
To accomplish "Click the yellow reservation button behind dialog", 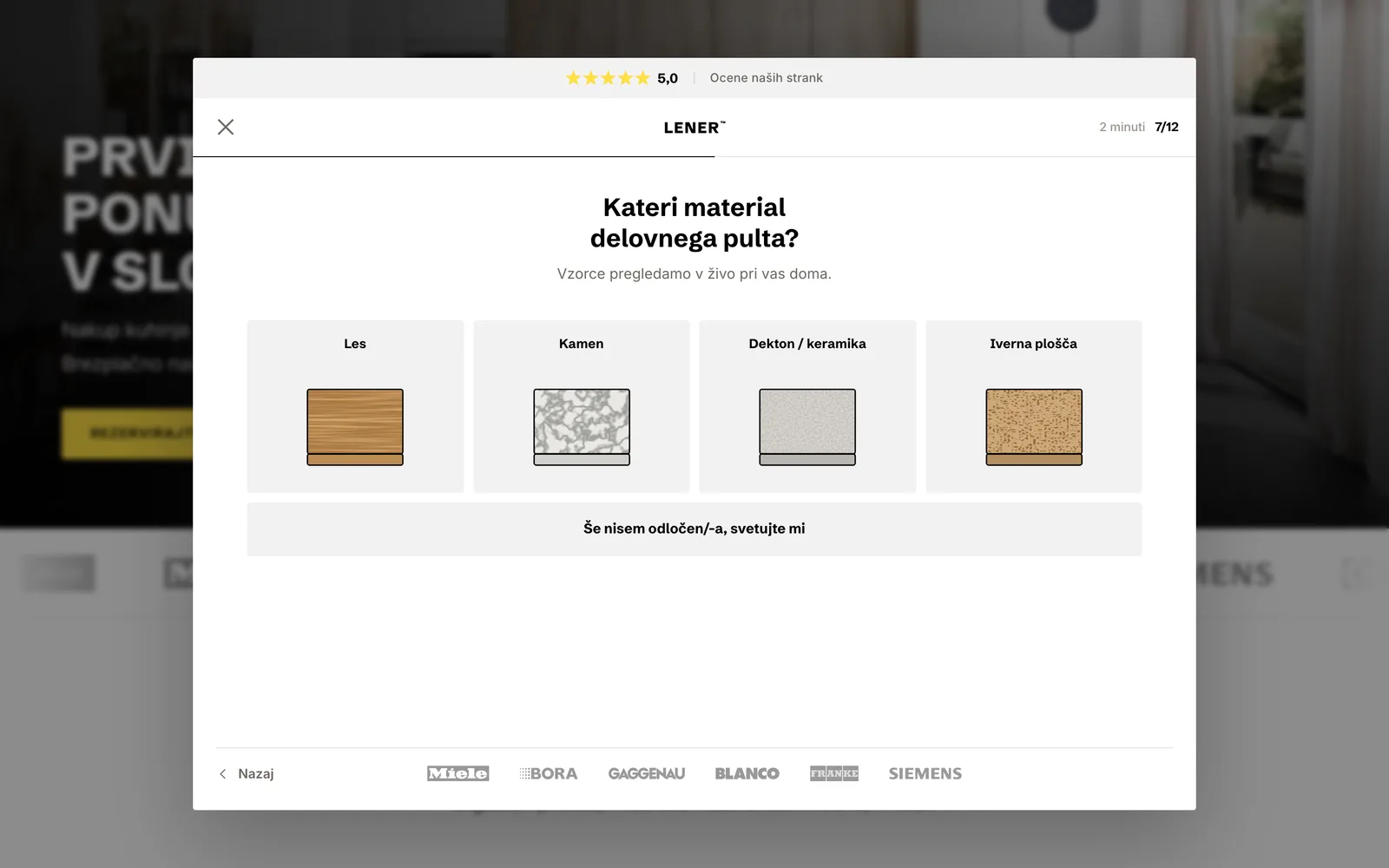I will point(128,433).
